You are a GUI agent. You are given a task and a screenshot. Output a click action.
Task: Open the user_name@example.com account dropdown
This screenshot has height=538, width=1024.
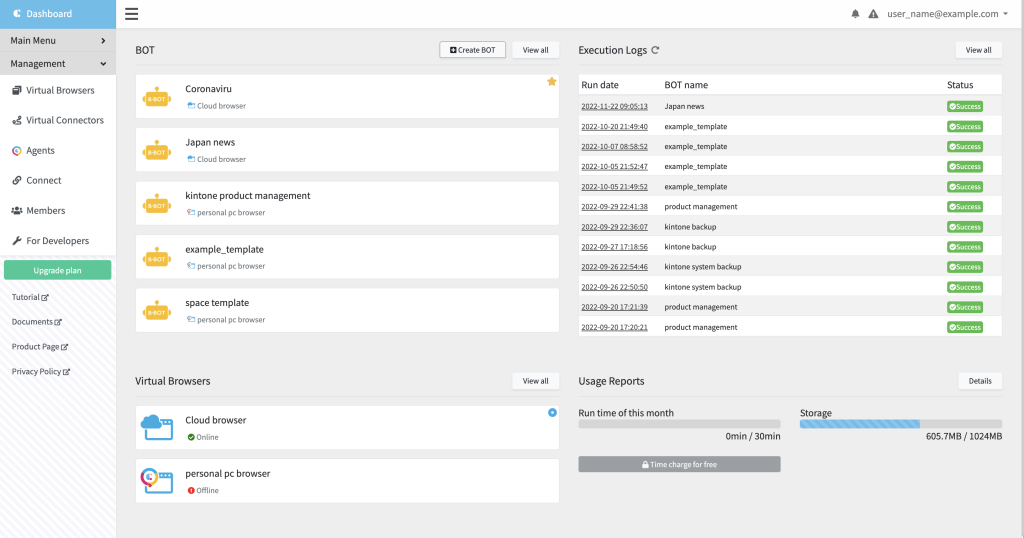coord(947,14)
